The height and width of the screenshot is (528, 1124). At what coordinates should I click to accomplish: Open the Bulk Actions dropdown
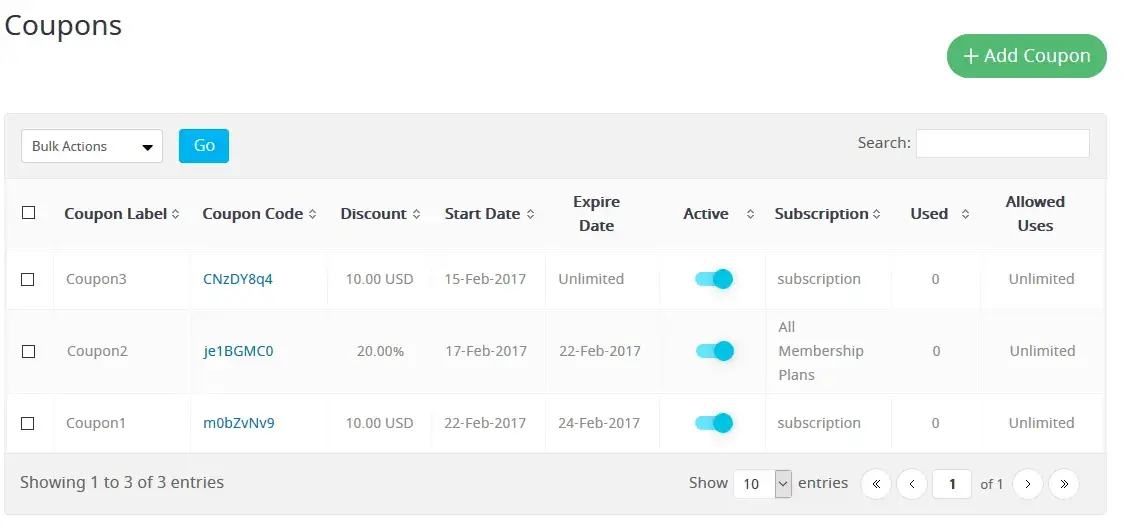(92, 146)
